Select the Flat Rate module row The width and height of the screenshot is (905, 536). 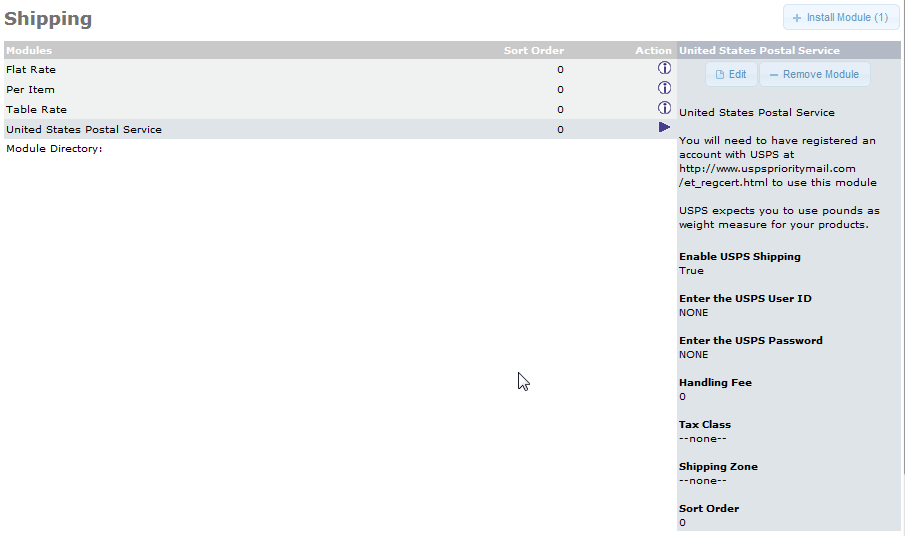point(340,69)
